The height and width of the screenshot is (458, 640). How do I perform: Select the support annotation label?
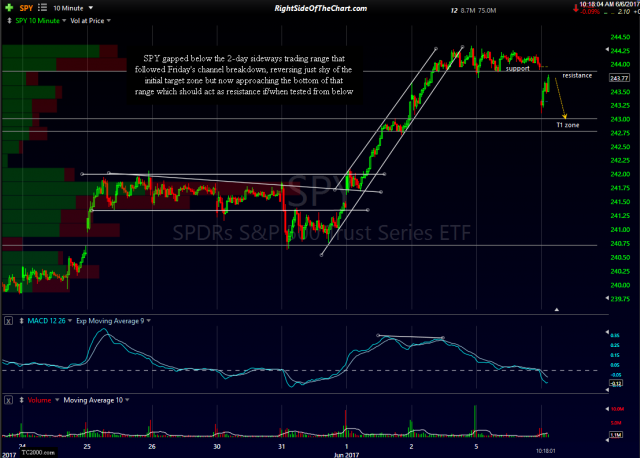(x=518, y=69)
